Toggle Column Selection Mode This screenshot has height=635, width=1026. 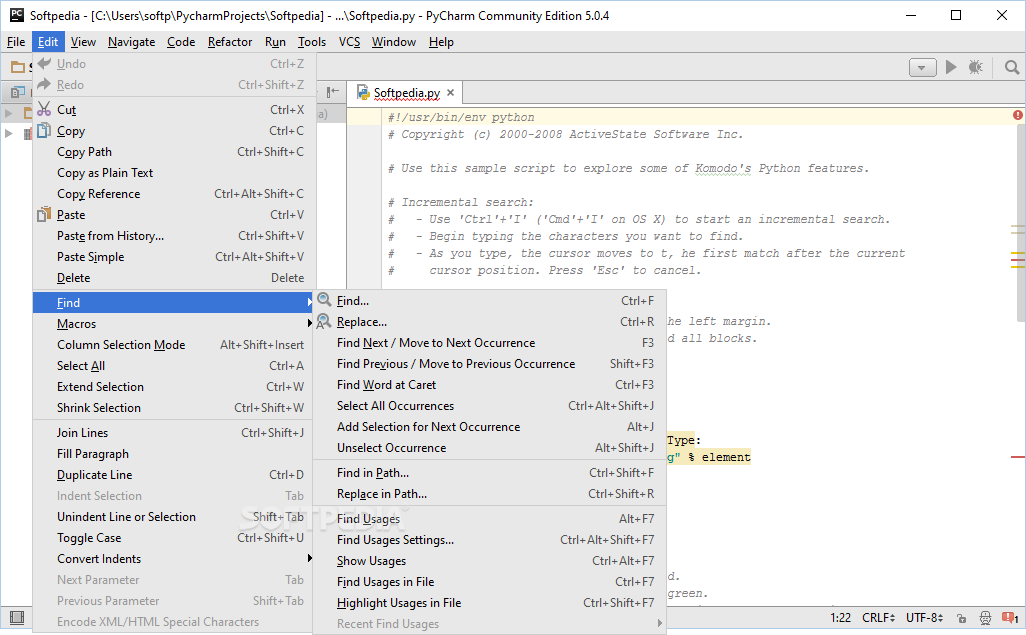click(174, 344)
